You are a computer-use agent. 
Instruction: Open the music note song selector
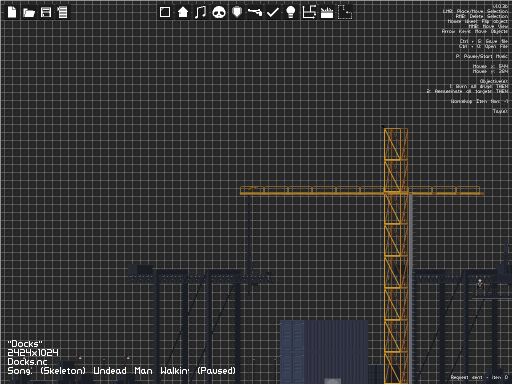tap(200, 12)
